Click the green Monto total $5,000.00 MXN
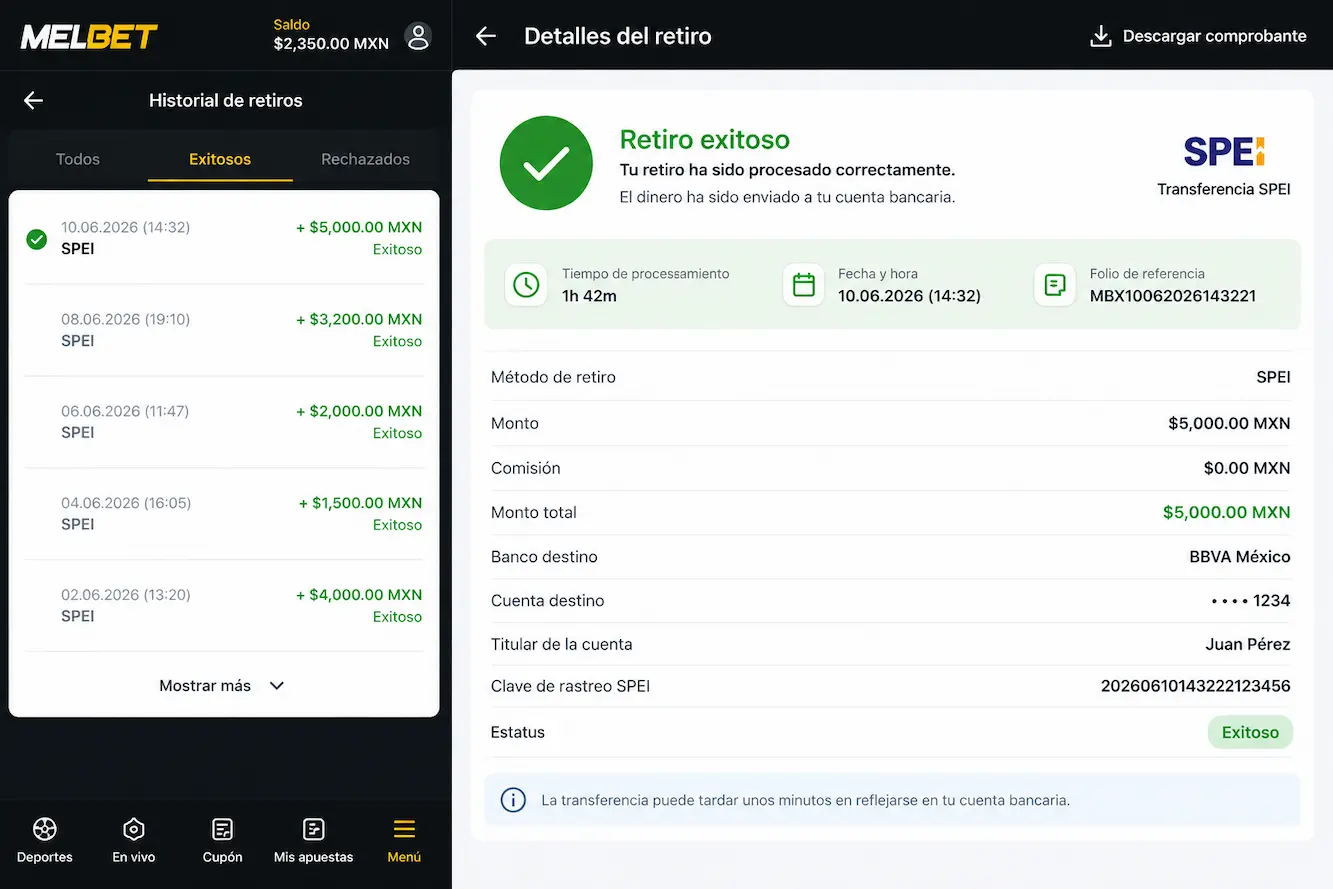 coord(1226,512)
